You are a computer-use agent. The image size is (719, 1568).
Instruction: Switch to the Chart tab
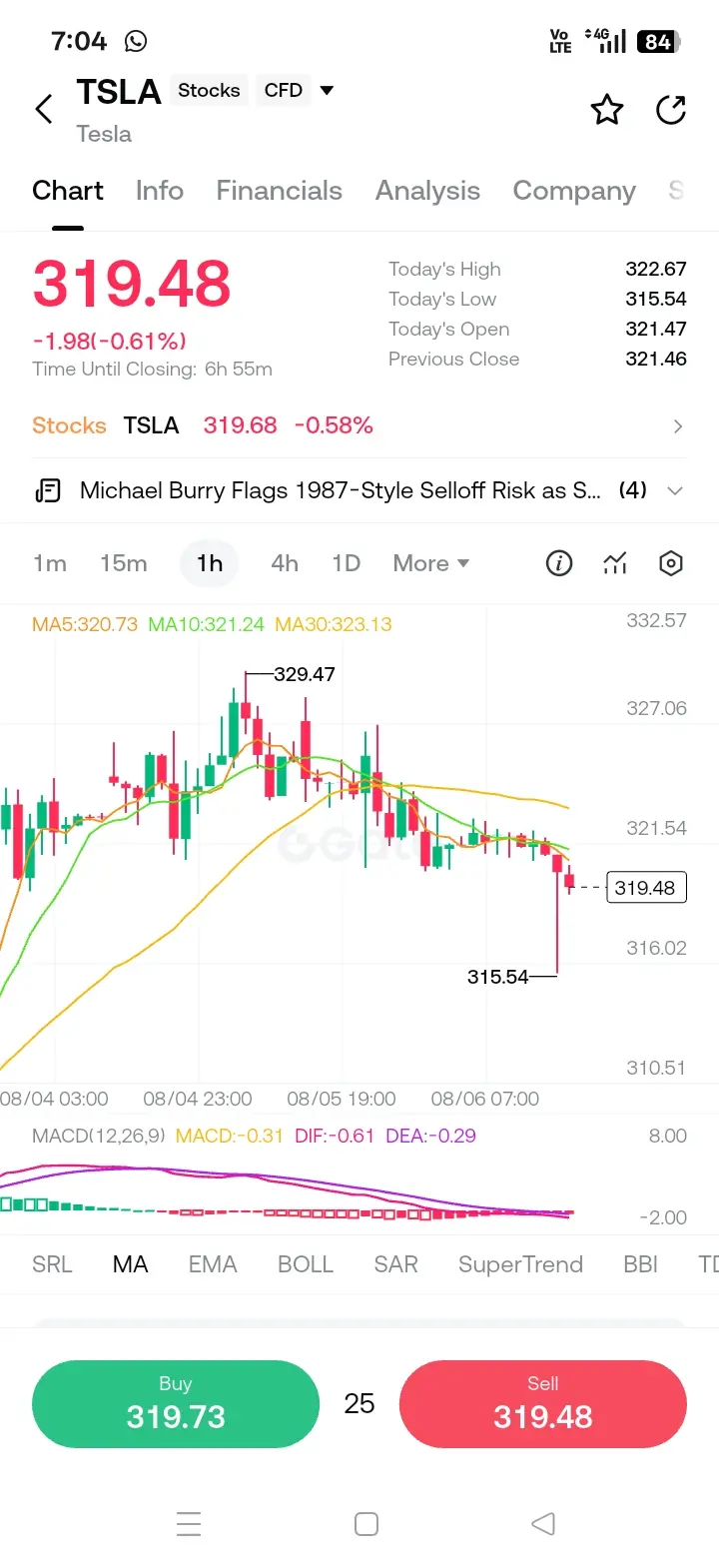click(68, 191)
